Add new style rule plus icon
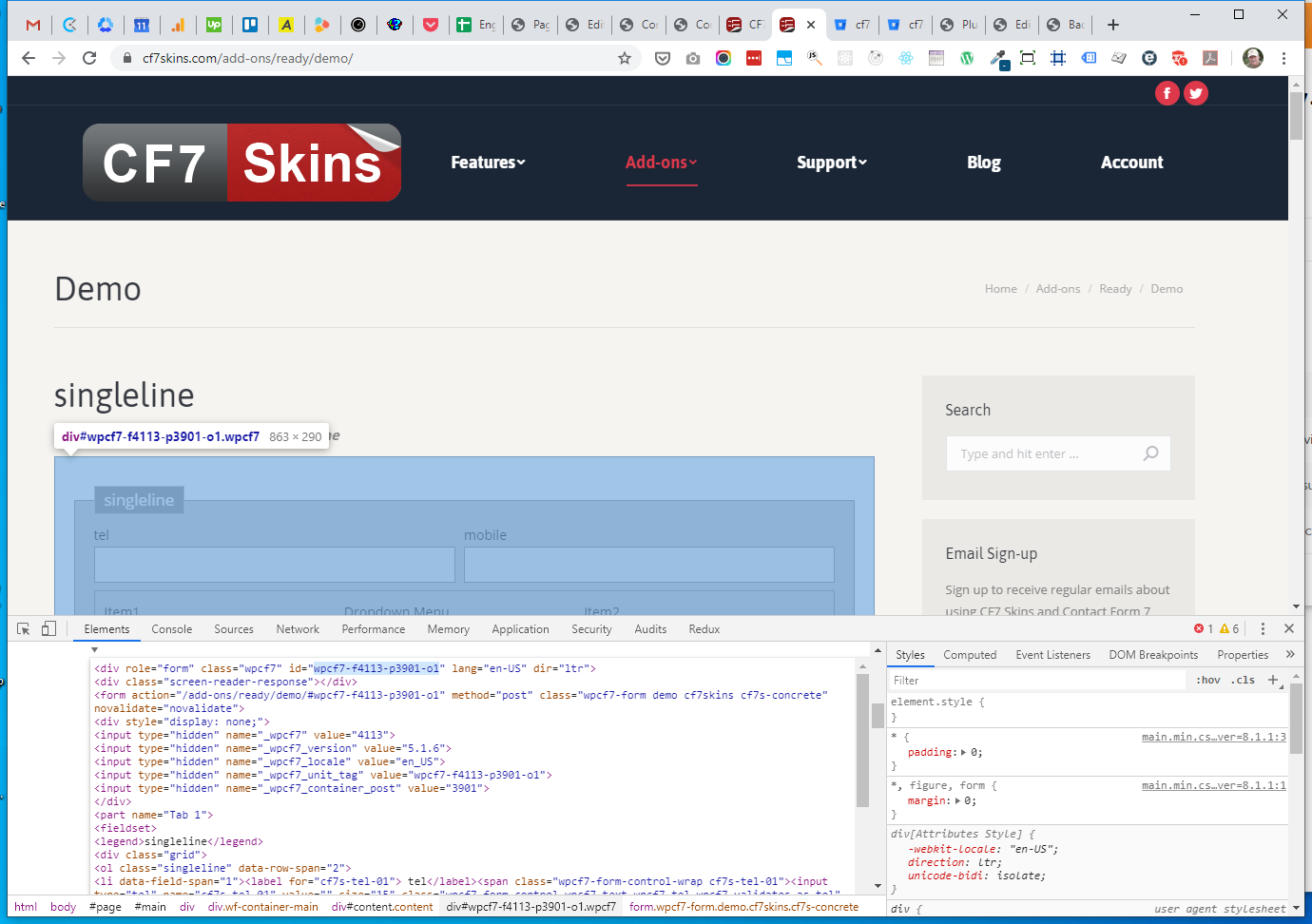The height and width of the screenshot is (924, 1312). click(x=1273, y=680)
